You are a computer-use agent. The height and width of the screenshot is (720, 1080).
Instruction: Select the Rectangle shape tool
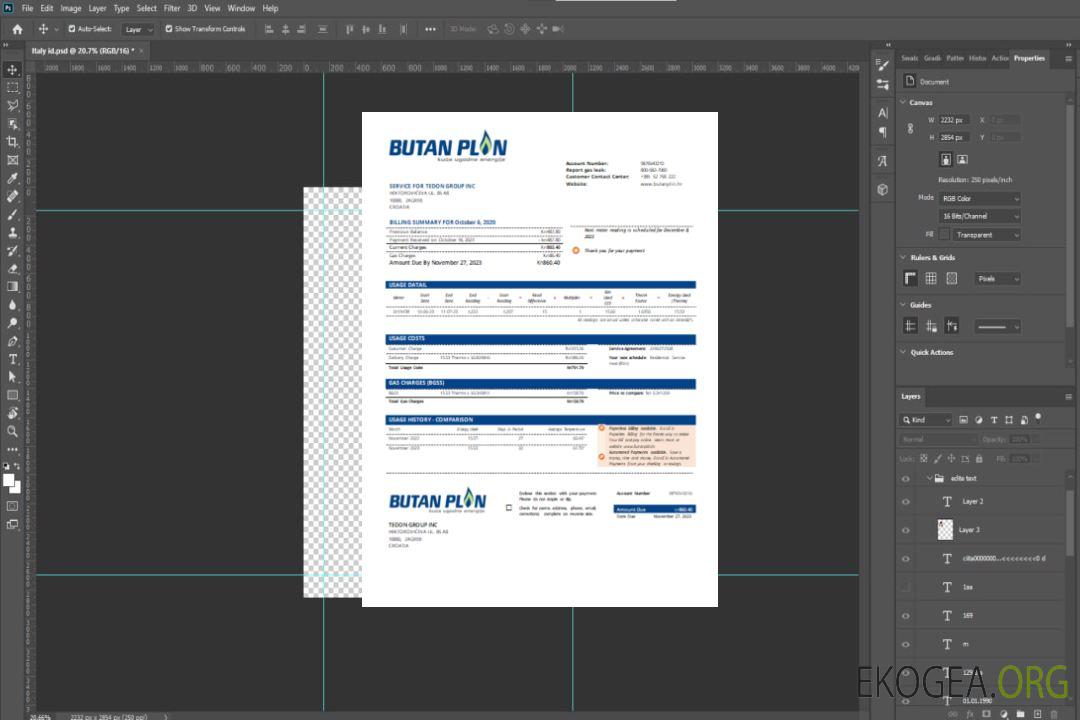click(12, 395)
